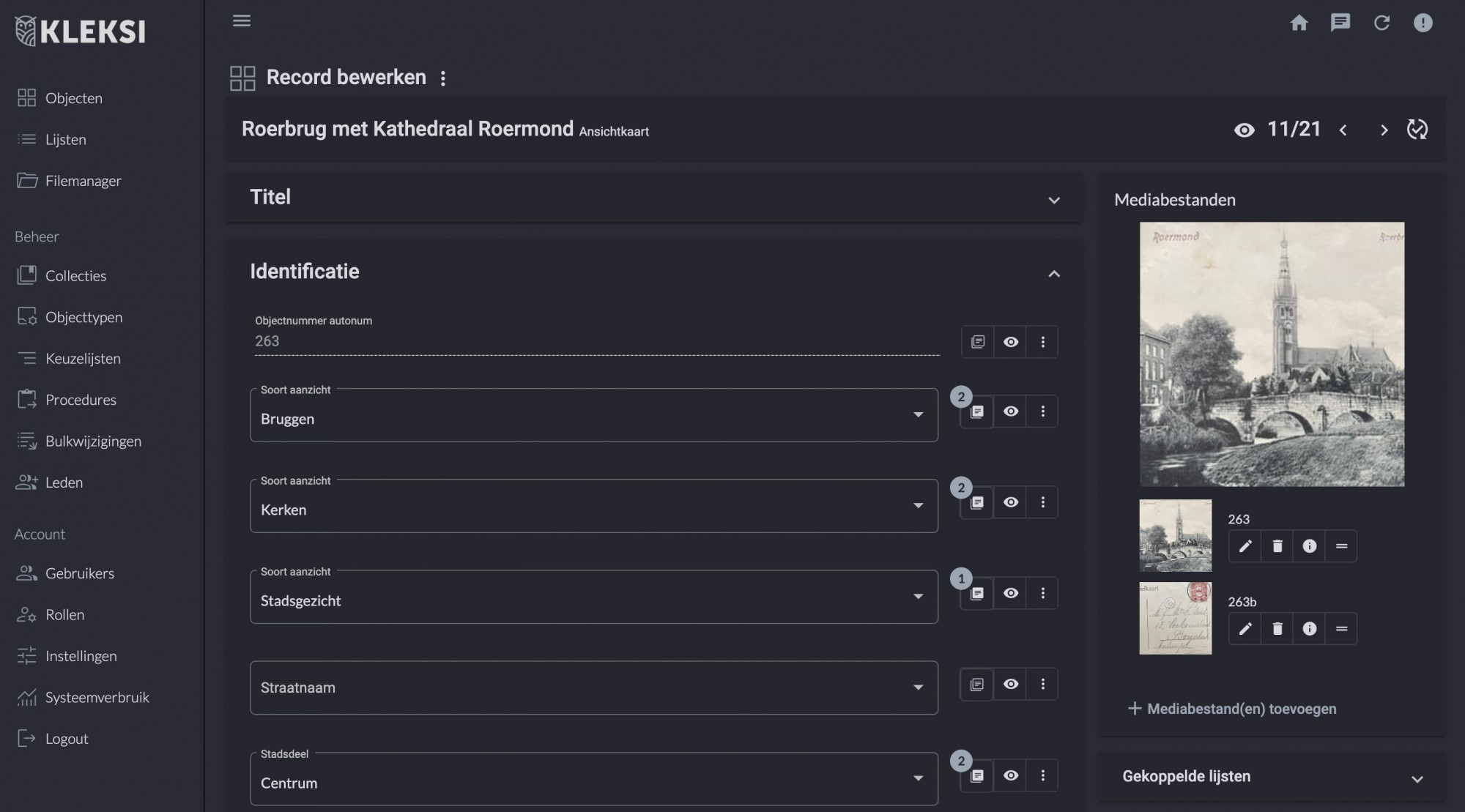1465x812 pixels.
Task: Open the three-dot menu beside Record bewerken
Action: click(x=443, y=78)
